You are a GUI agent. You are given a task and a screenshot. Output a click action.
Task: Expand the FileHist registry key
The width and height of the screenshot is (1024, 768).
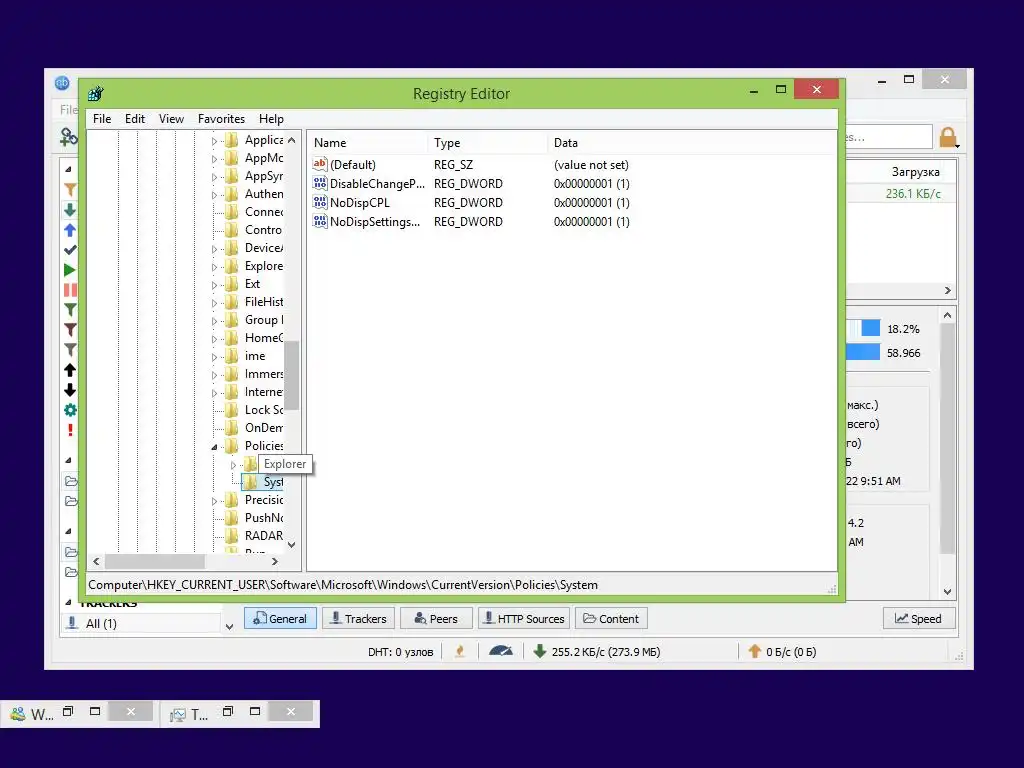(214, 302)
